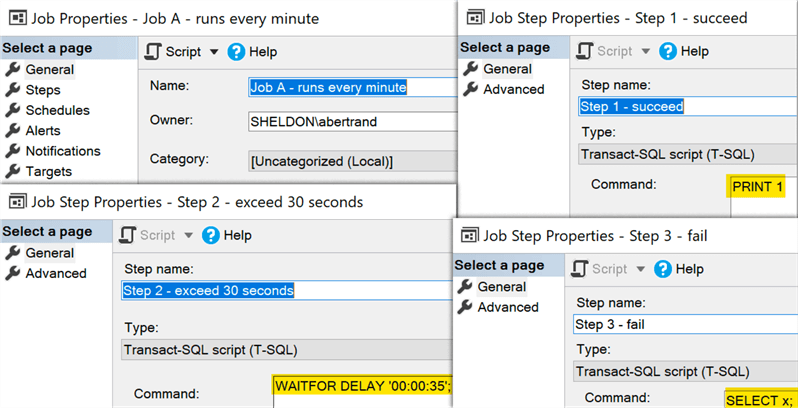This screenshot has width=798, height=408.
Task: Click Help icon in Step 2 window
Action: [211, 235]
